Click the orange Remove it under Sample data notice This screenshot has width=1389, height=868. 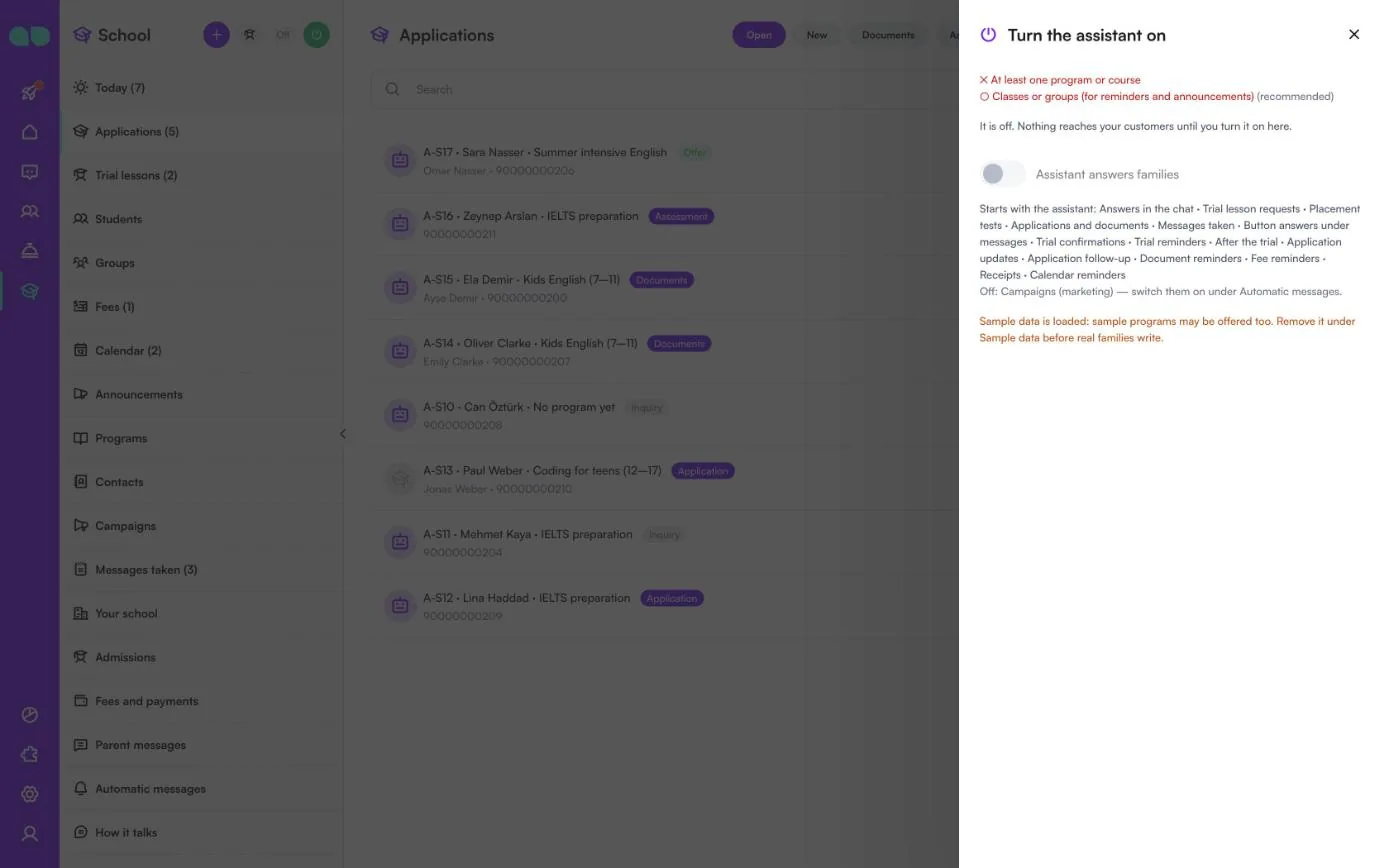1167,330
